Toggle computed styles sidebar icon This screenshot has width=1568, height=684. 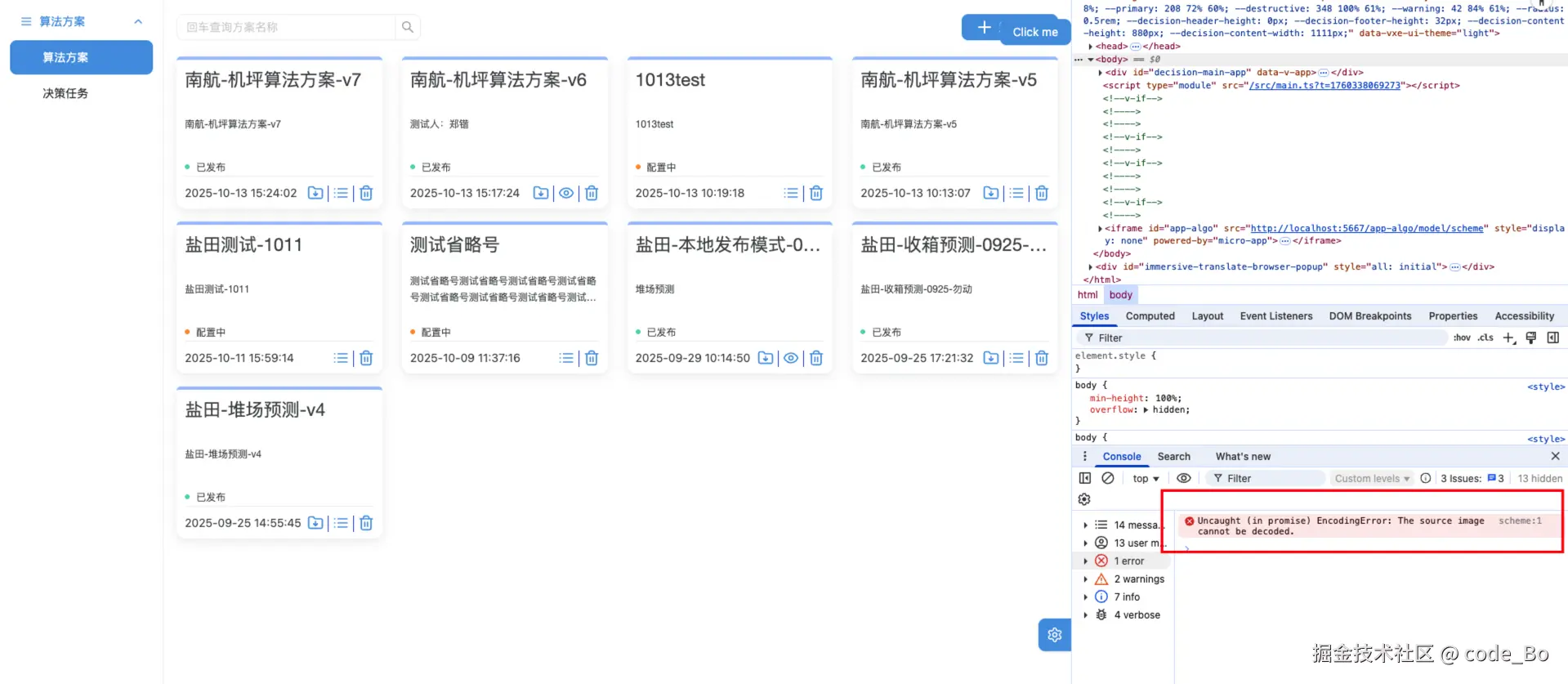[x=1553, y=338]
